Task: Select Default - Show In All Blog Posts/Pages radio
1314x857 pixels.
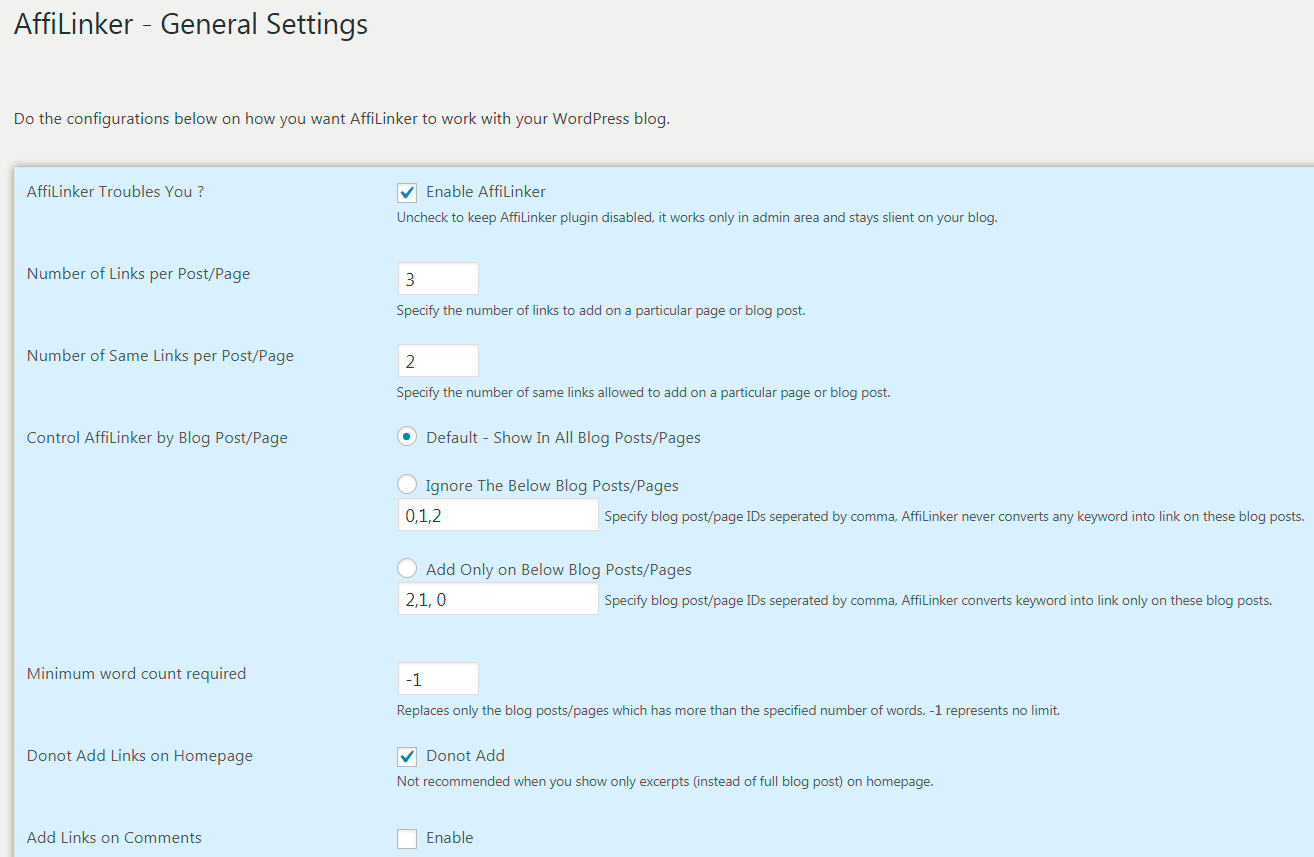Action: [x=407, y=437]
